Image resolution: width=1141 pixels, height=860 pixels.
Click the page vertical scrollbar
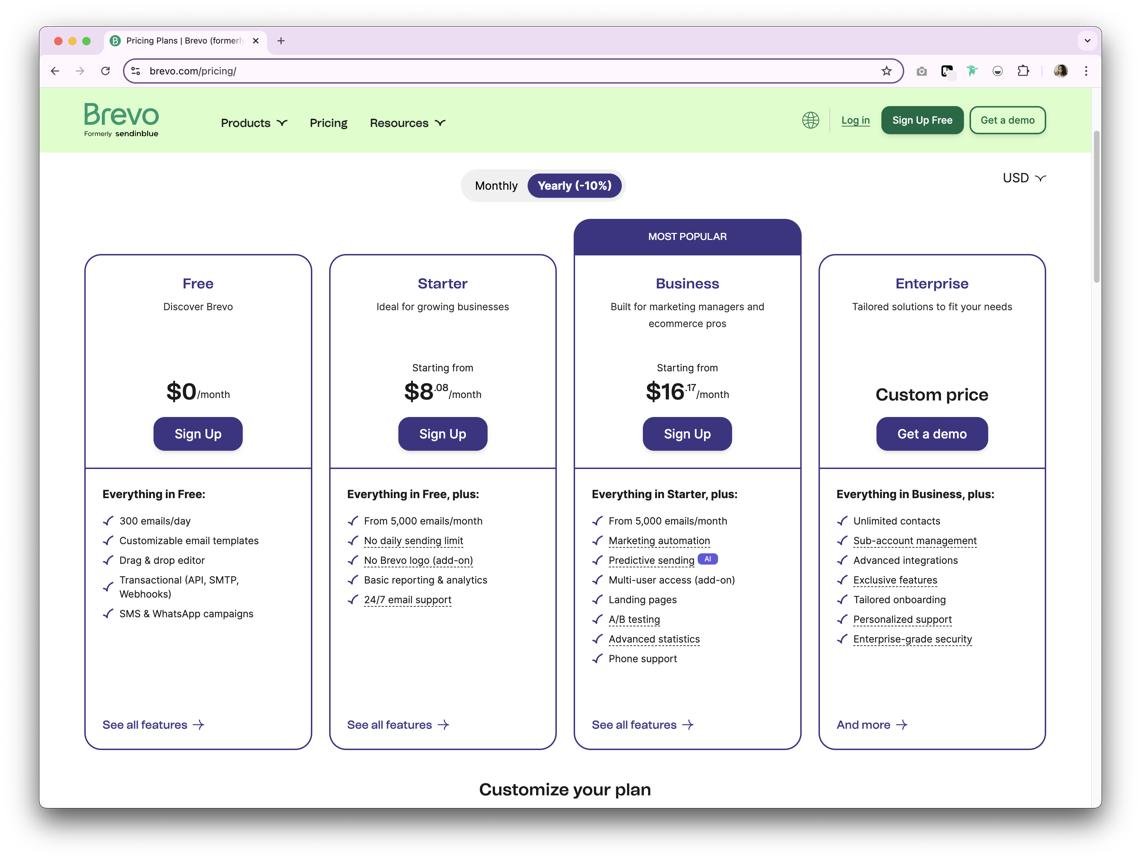(1096, 206)
